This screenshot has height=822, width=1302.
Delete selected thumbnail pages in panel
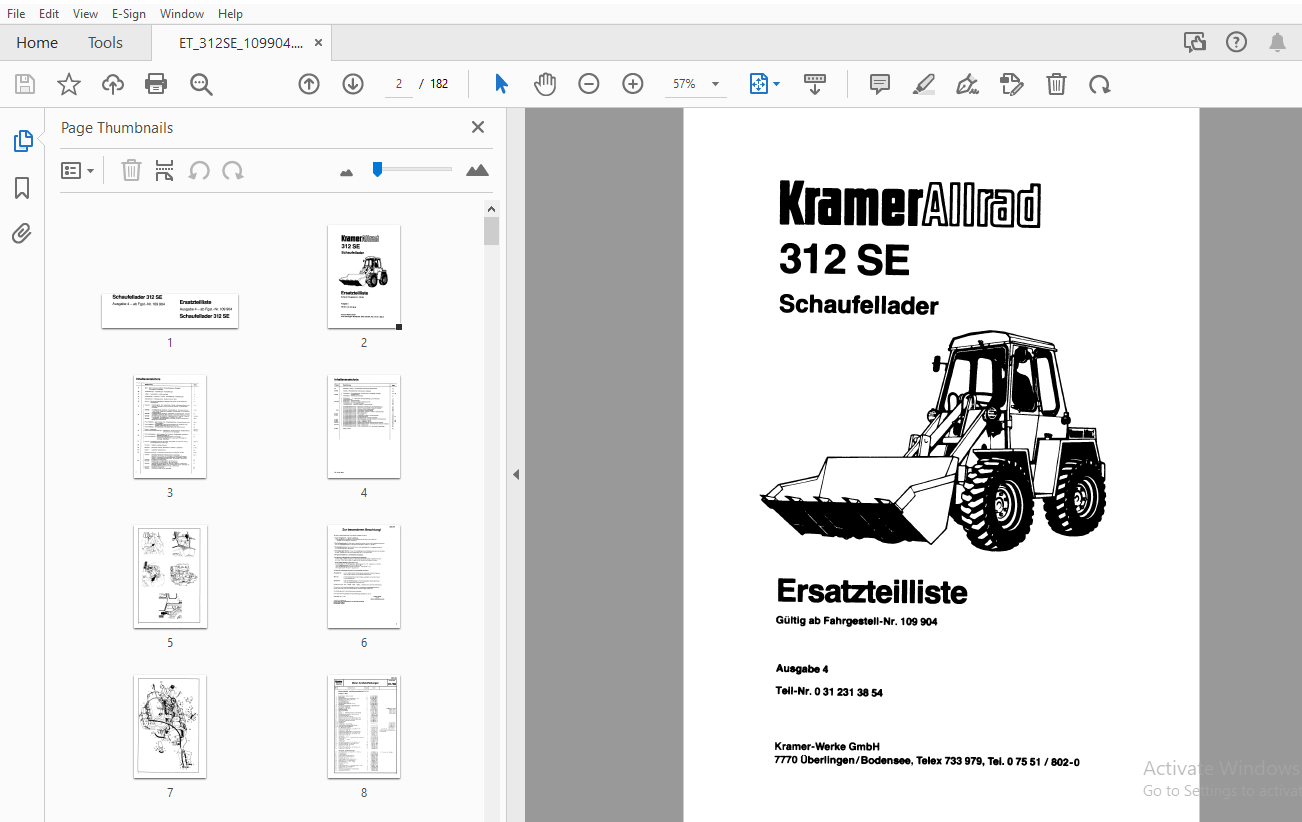[131, 170]
